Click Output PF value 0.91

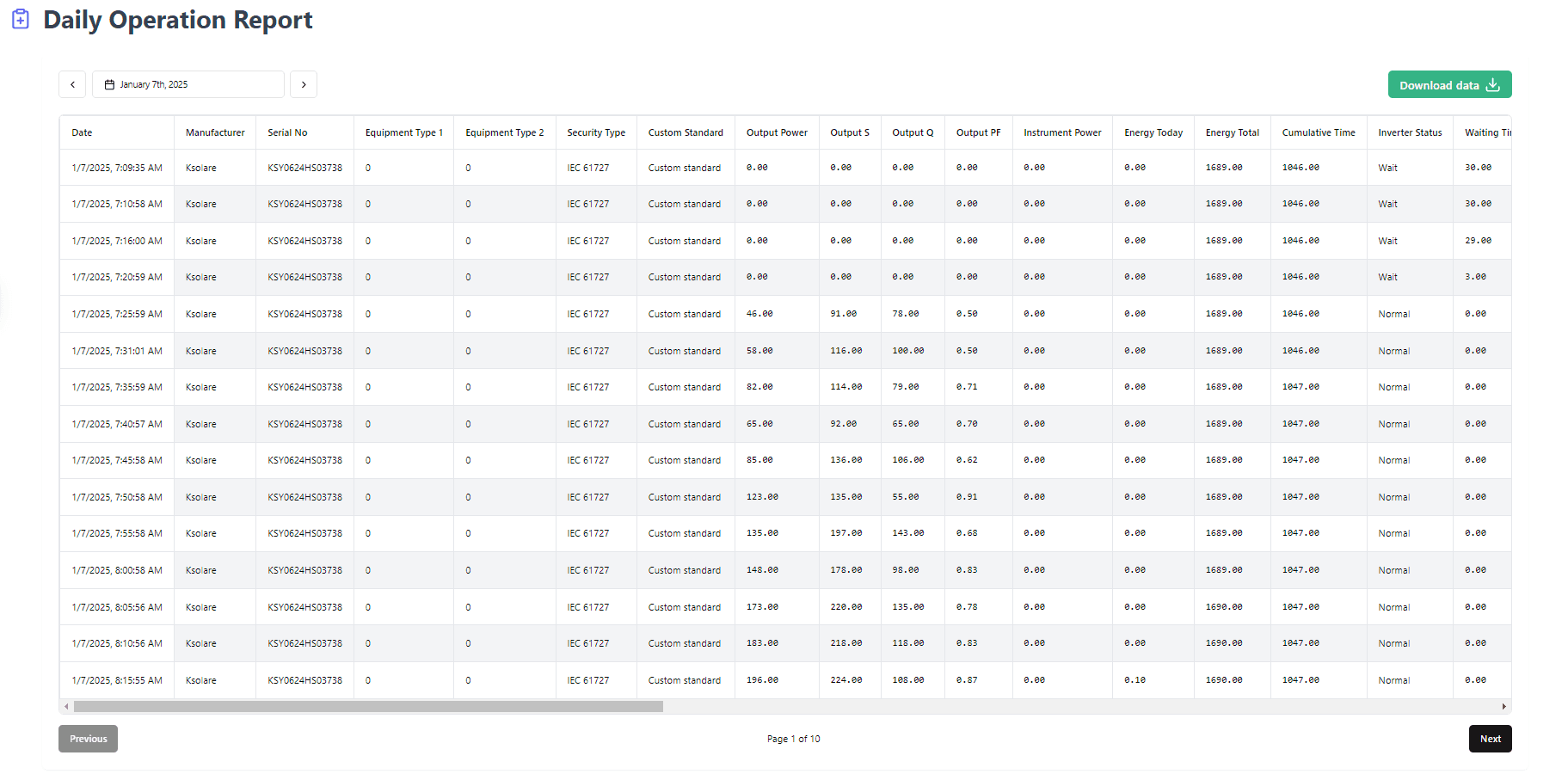coord(967,497)
